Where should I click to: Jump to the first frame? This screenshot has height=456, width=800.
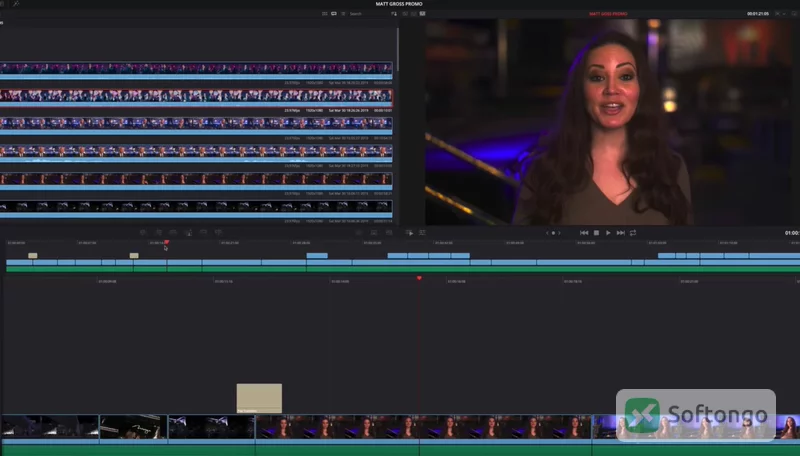click(x=584, y=233)
